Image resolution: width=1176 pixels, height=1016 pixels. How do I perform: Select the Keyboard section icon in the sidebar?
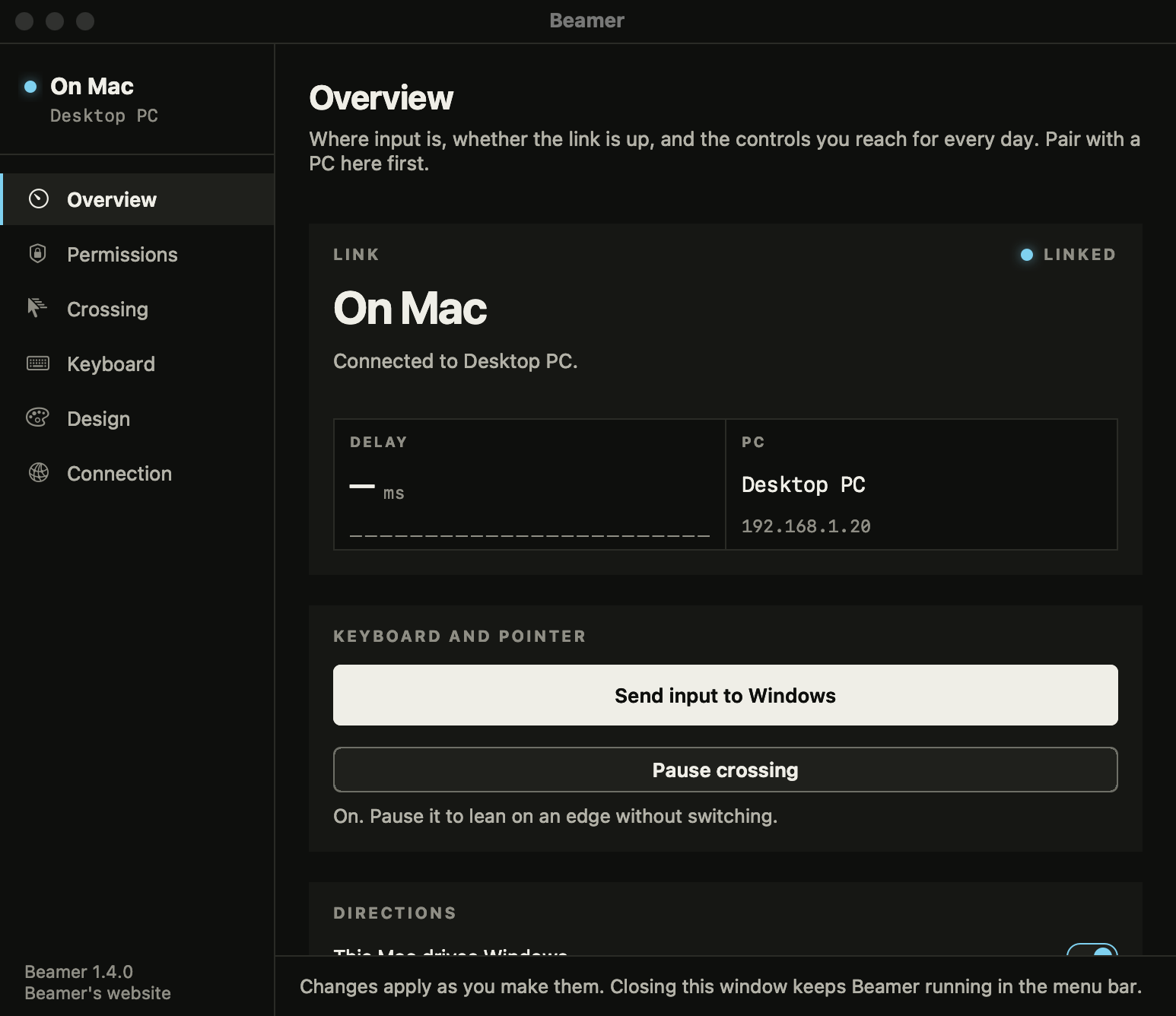37,364
